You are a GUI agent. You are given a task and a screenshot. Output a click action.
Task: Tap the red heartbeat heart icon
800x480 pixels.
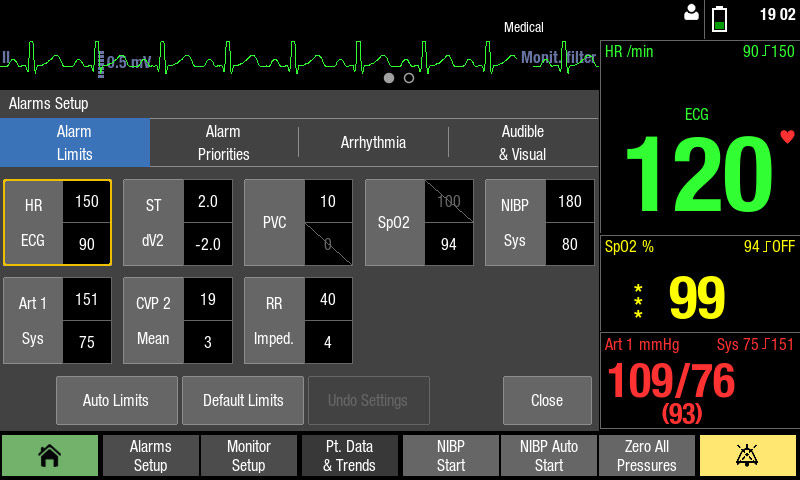tap(787, 136)
